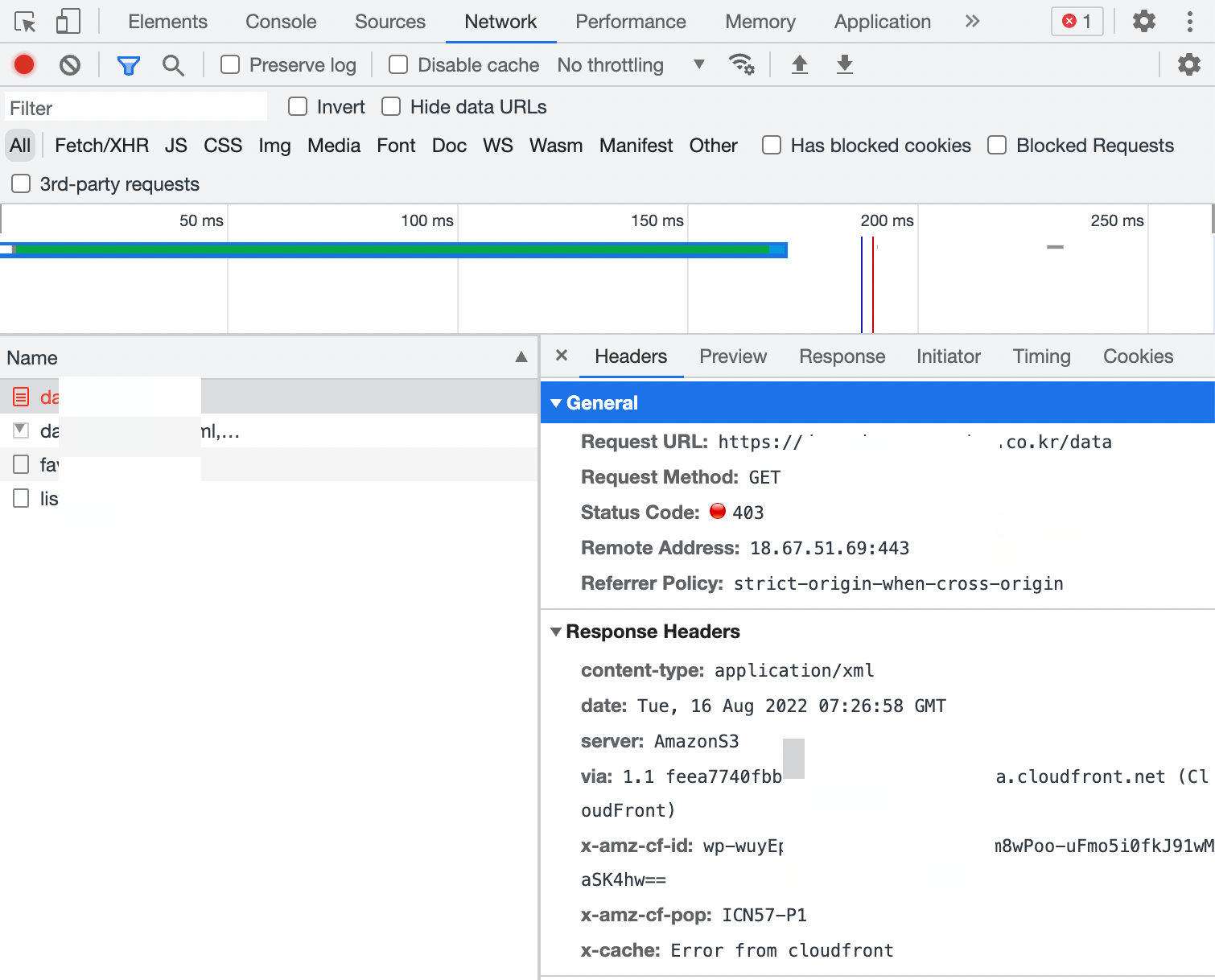Open network conditions wifi icon
This screenshot has height=980, width=1215.
[741, 64]
